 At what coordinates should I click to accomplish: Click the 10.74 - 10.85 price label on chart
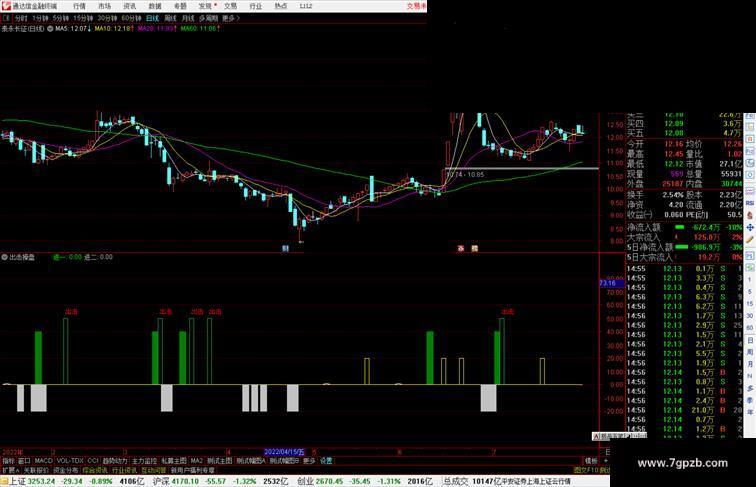pos(465,175)
